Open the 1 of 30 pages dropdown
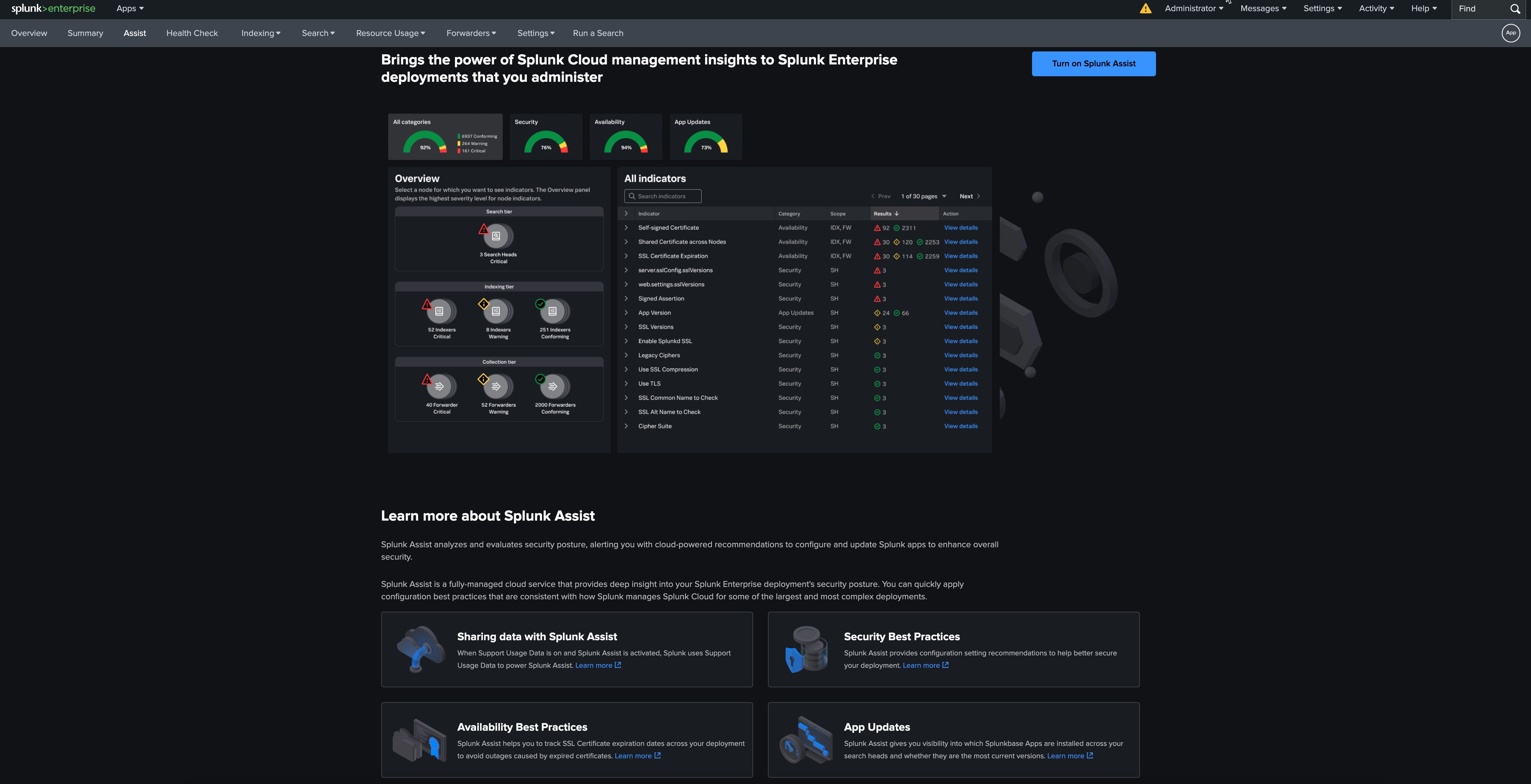The image size is (1531, 784). click(x=923, y=196)
